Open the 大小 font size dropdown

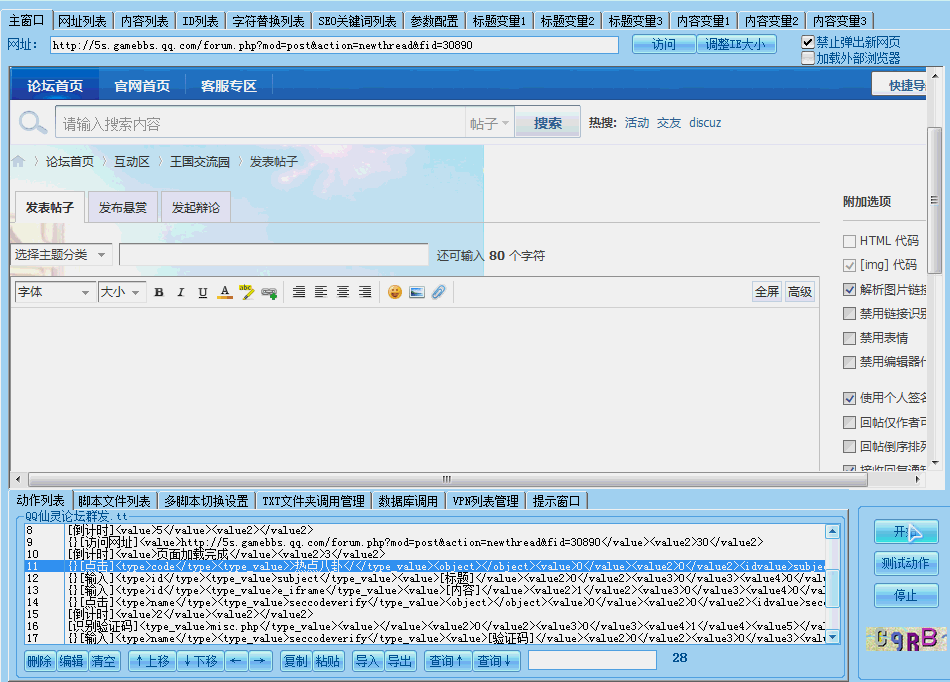[122, 293]
